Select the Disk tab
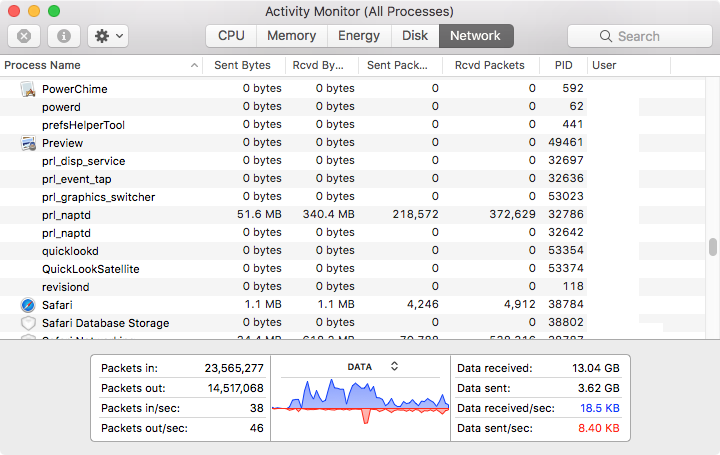The image size is (720, 455). 415,36
